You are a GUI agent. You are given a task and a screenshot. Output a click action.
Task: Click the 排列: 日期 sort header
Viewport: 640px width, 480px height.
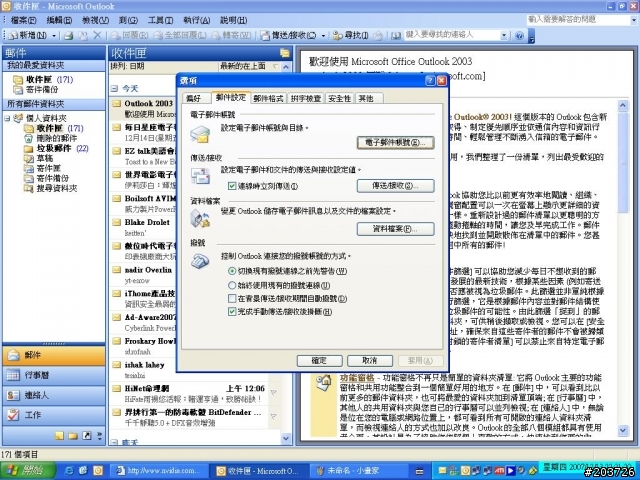pos(163,66)
